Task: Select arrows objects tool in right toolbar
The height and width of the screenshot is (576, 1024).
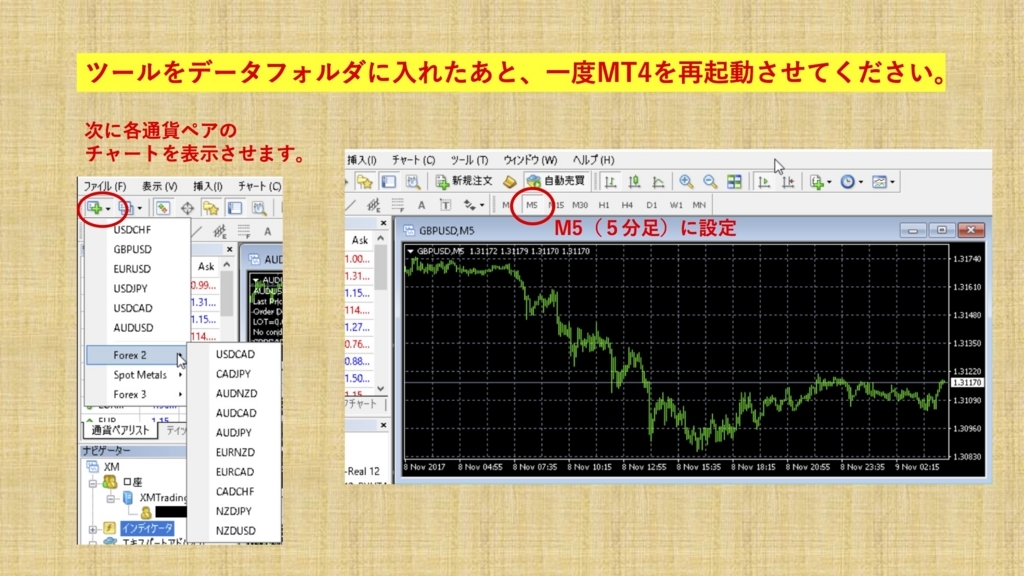Action: [470, 205]
